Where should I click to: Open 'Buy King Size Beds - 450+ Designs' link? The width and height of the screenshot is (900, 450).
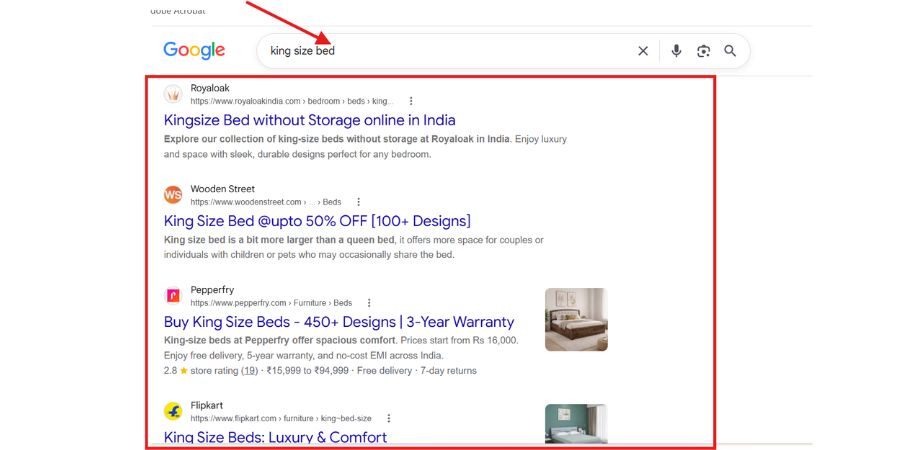point(339,321)
